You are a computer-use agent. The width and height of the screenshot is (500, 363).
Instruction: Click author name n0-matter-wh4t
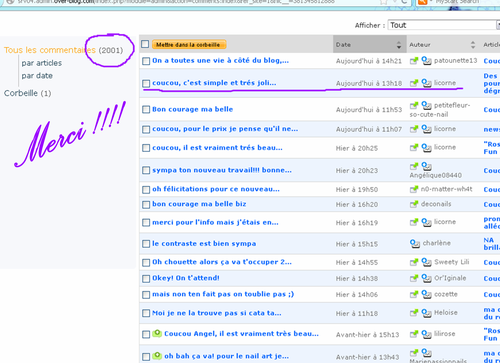coord(447,189)
